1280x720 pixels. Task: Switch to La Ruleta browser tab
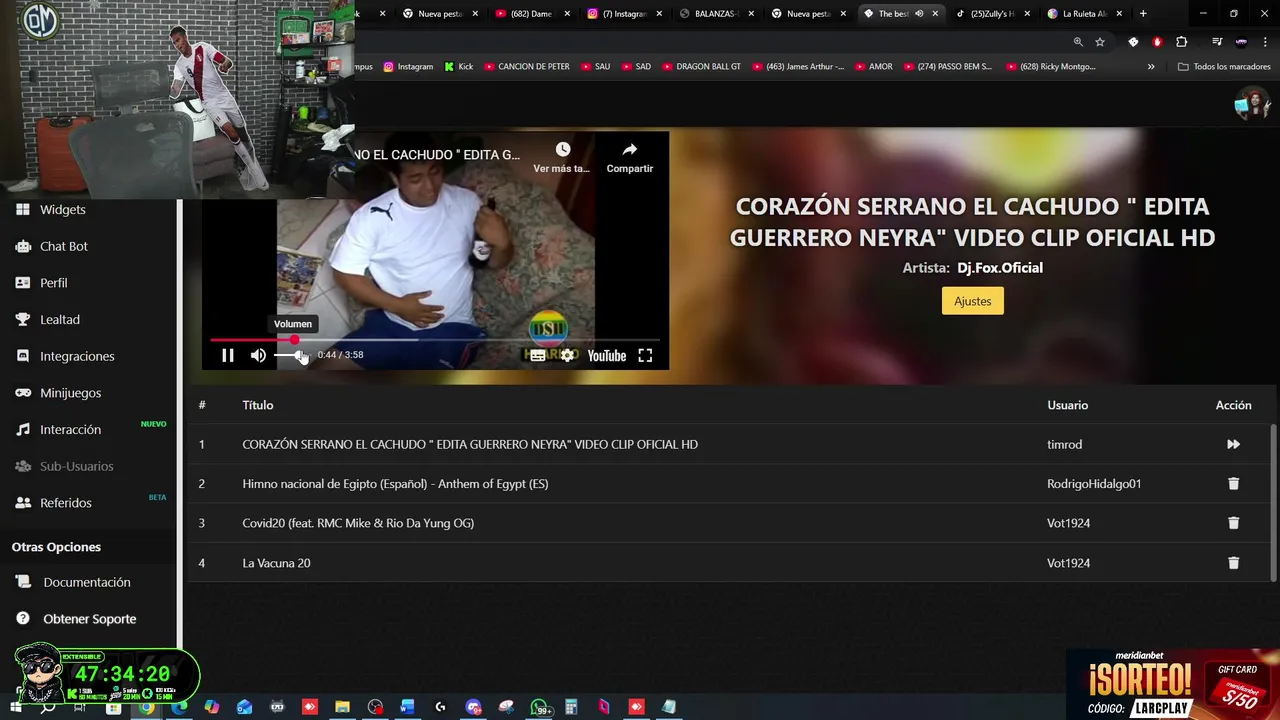pyautogui.click(x=1084, y=14)
